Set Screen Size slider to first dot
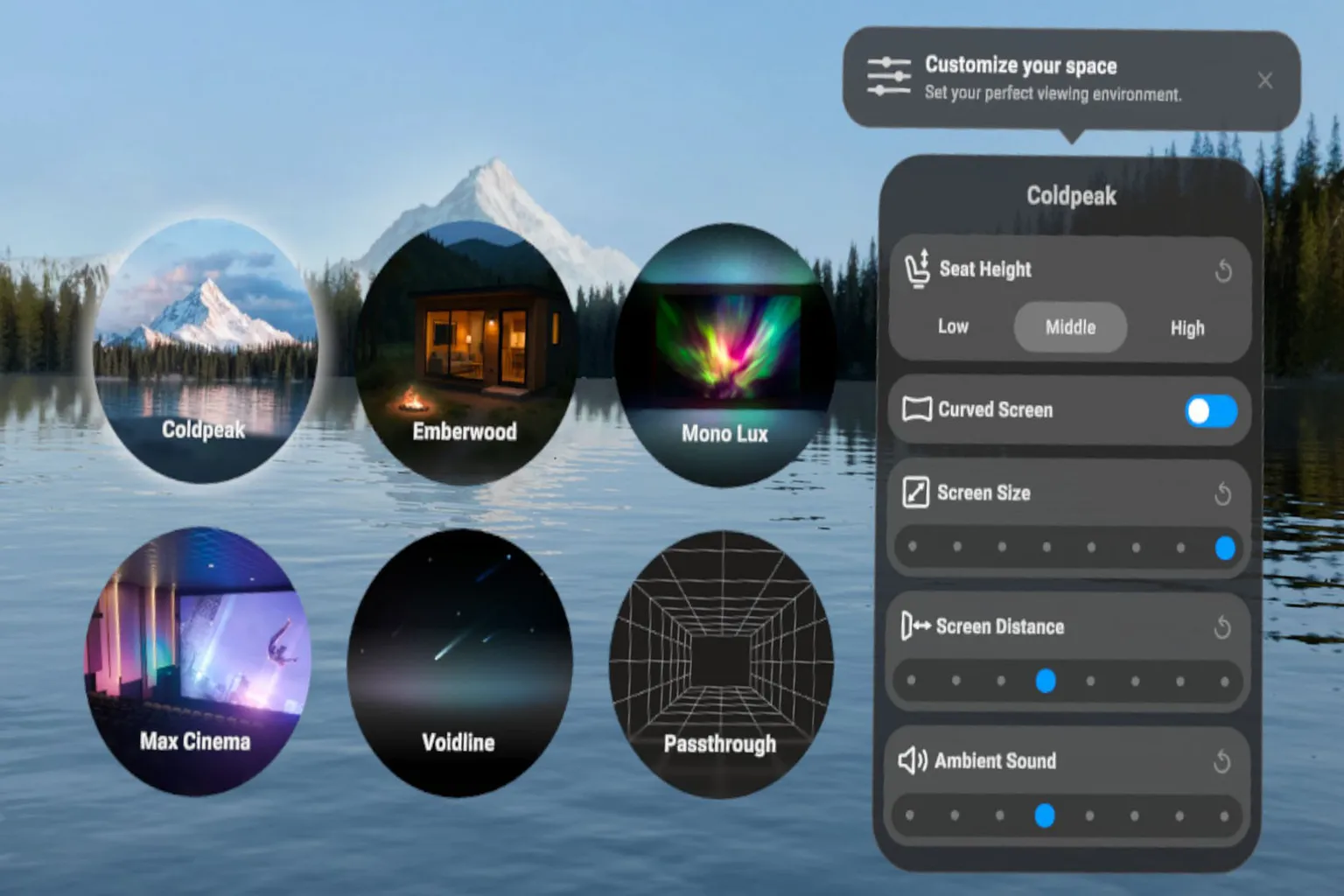 click(913, 547)
